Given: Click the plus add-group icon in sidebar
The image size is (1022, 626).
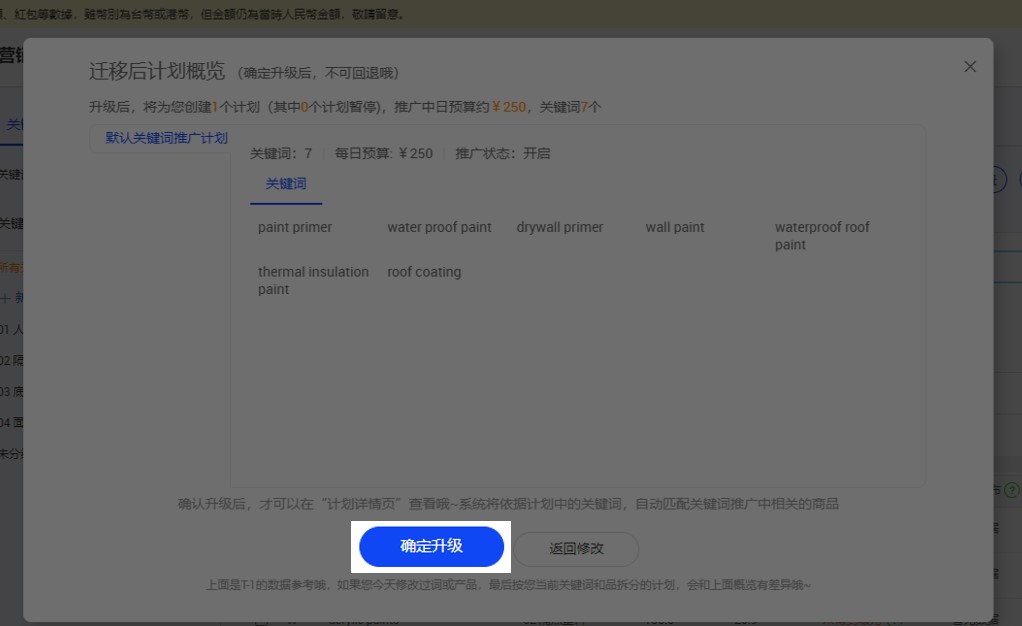Looking at the screenshot, I should [x=6, y=298].
